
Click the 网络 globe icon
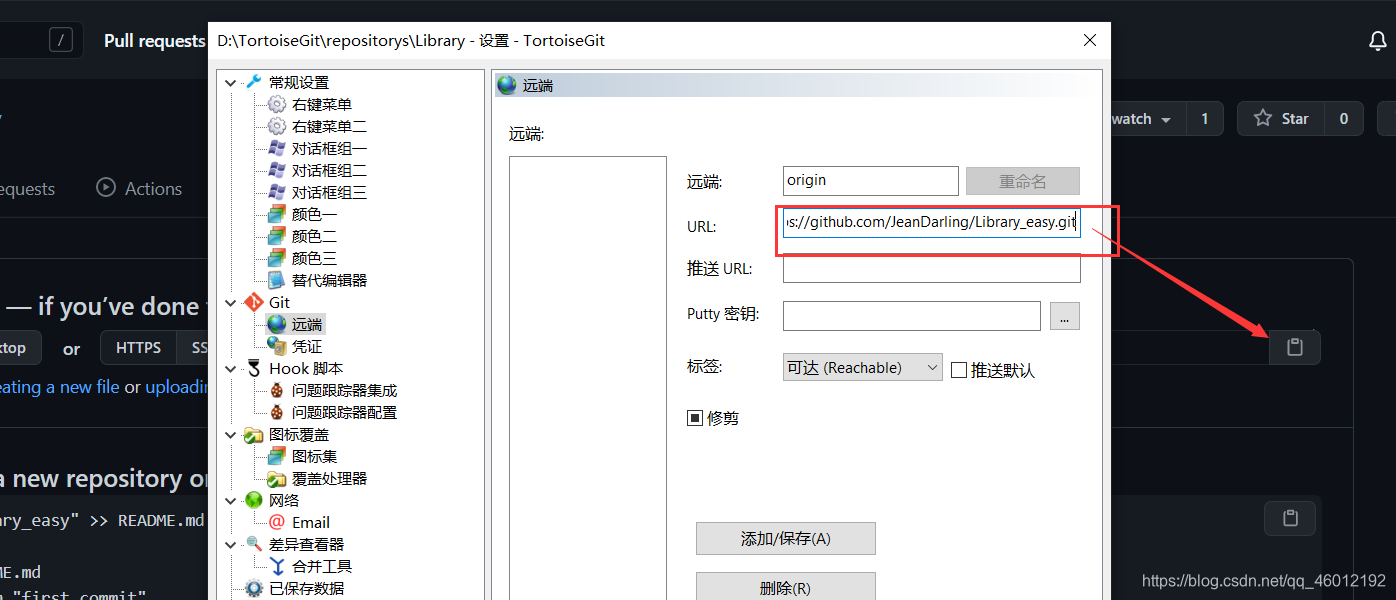(x=254, y=500)
